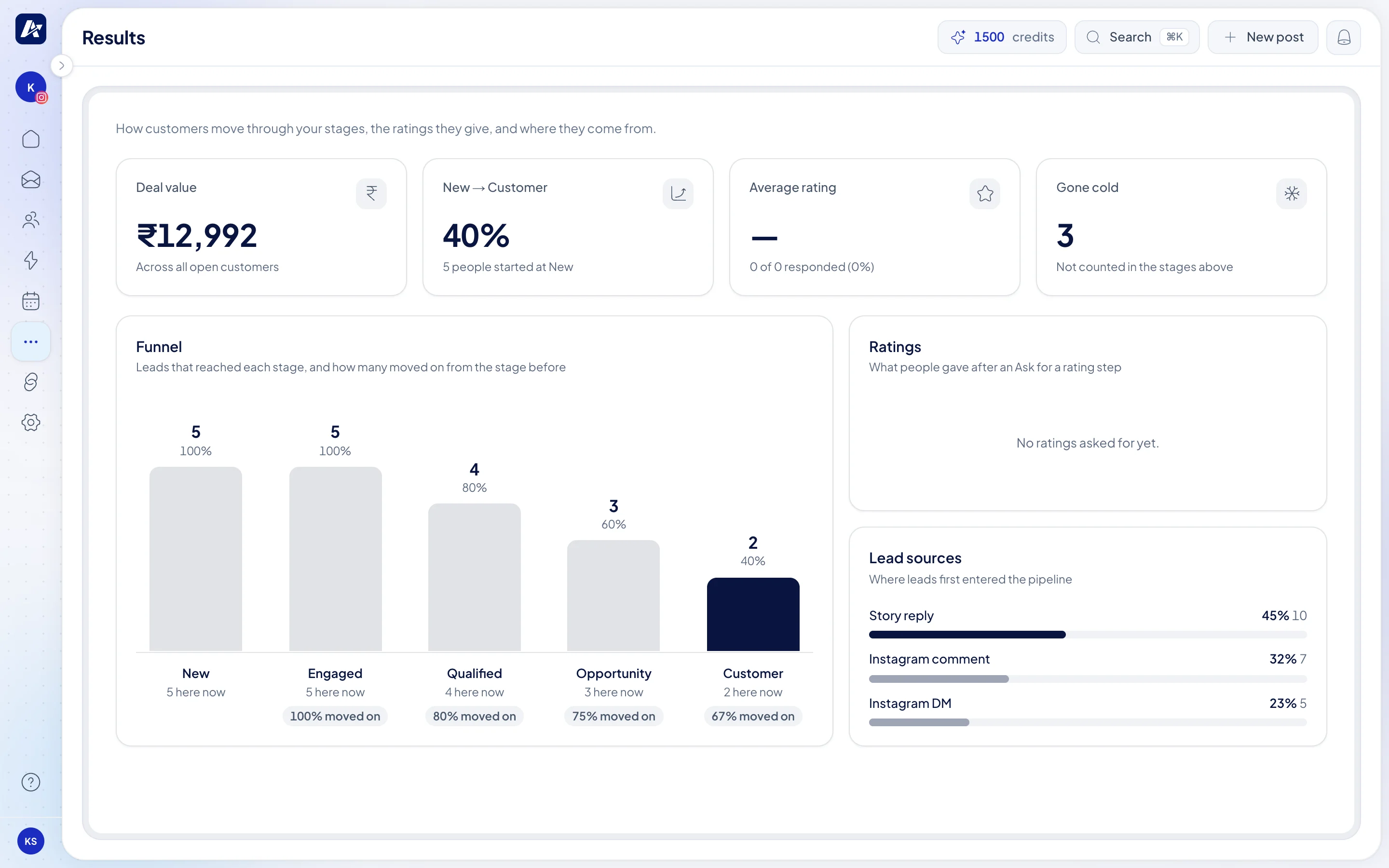Screen dimensions: 1389x868
Task: Open the Inbox envelope icon
Action: point(30,180)
